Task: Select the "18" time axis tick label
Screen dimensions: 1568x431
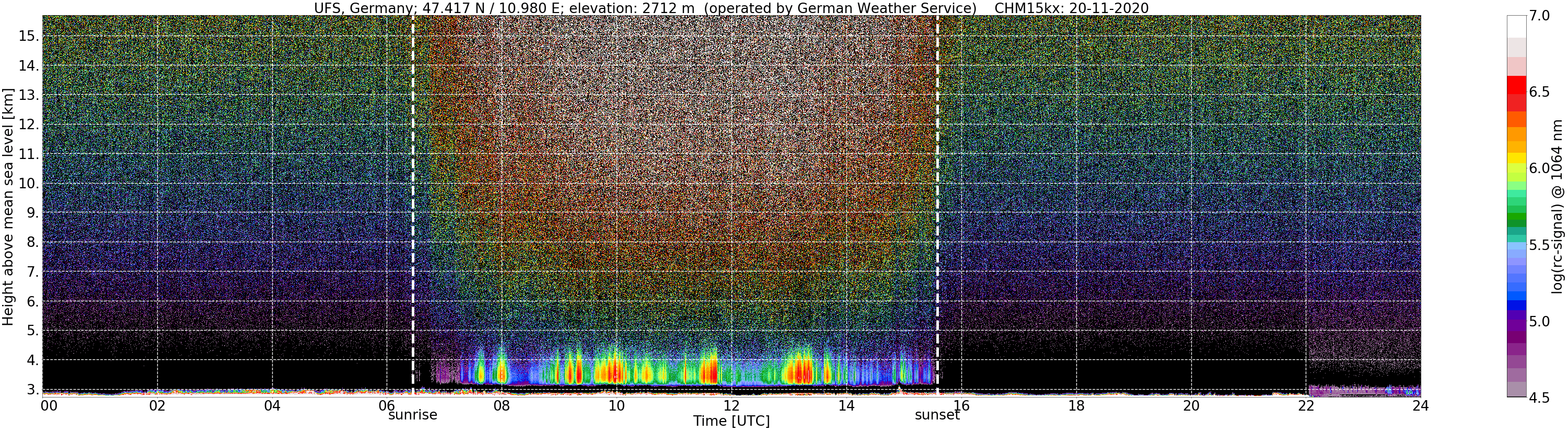Action: pyautogui.click(x=1076, y=405)
